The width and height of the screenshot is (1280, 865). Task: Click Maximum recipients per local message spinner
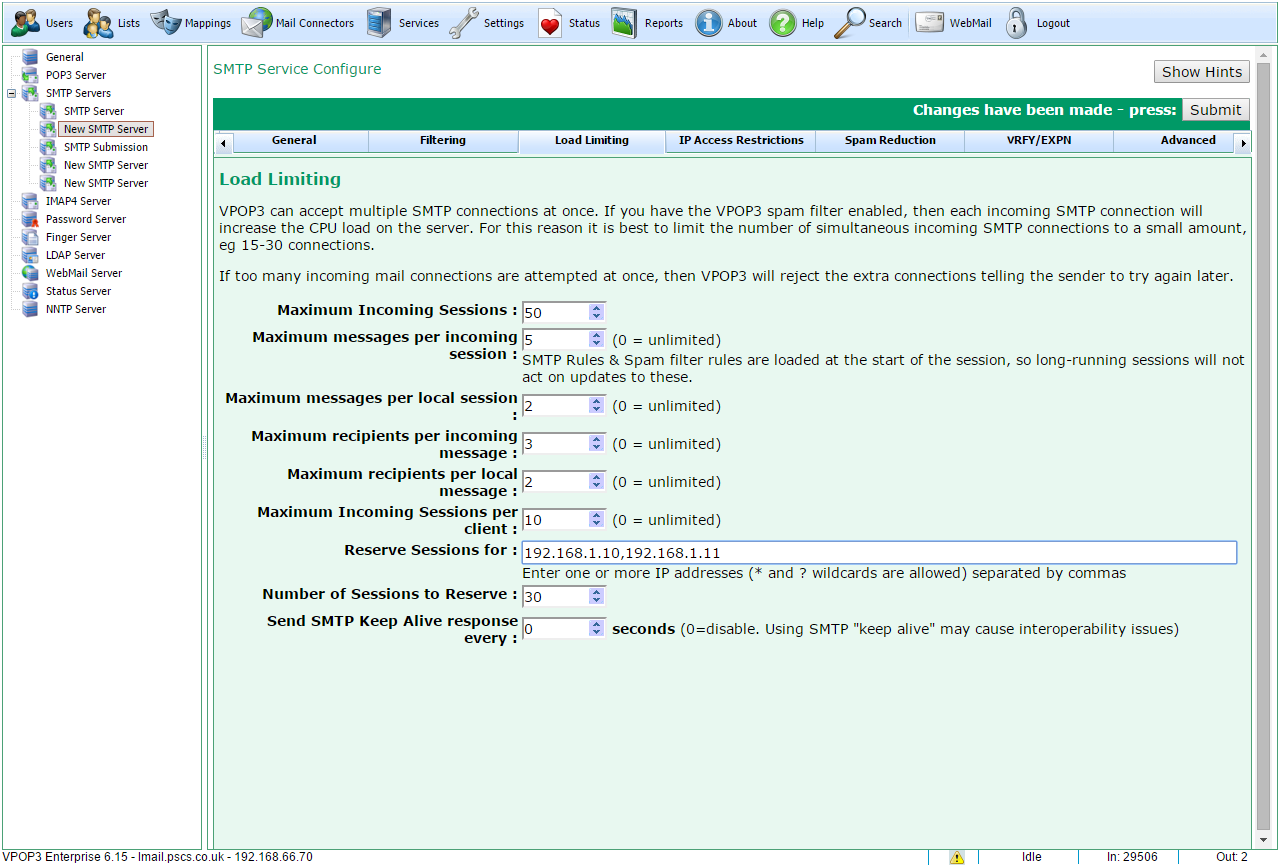tap(597, 481)
